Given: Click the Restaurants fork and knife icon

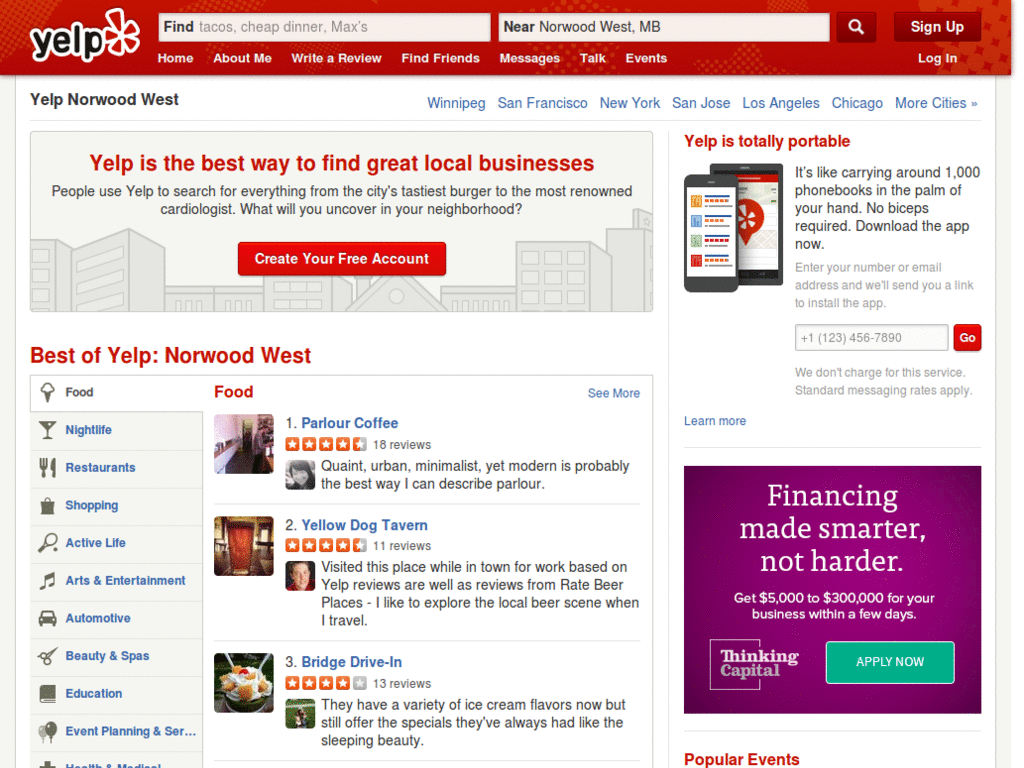Looking at the screenshot, I should pos(48,468).
